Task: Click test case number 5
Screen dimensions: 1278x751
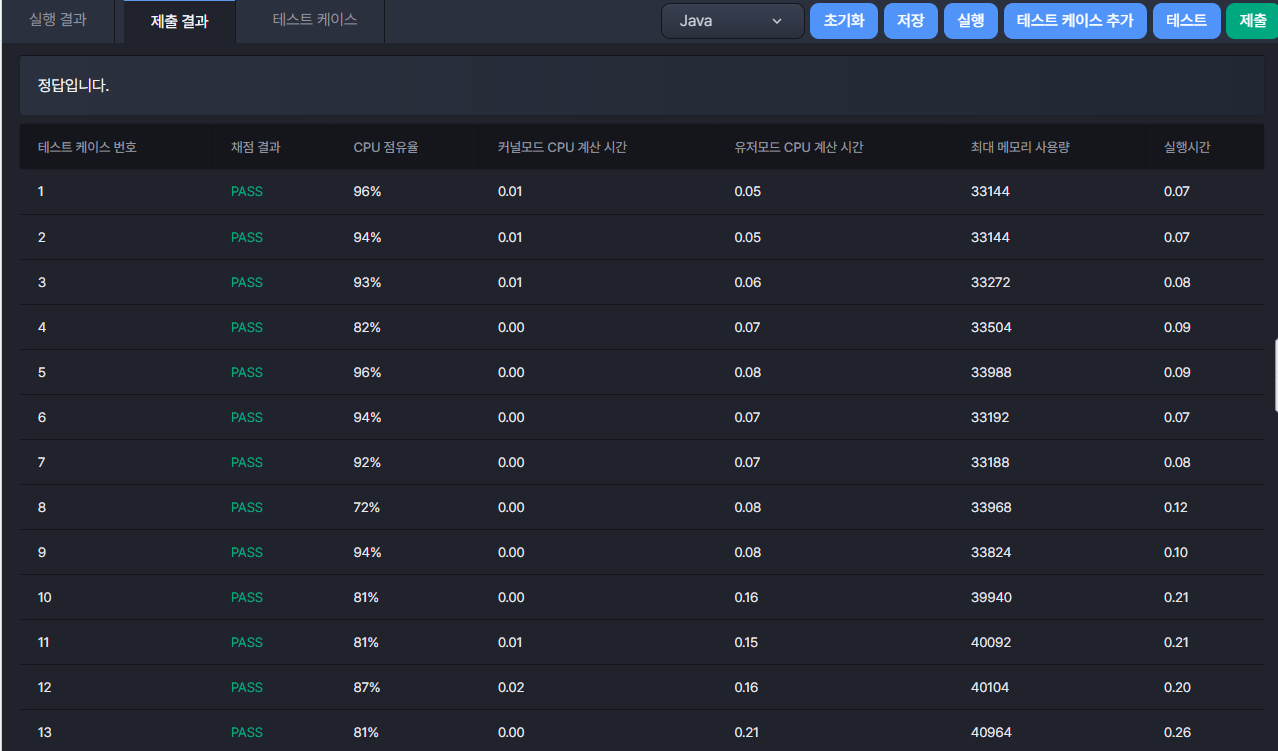Action: pyautogui.click(x=42, y=372)
